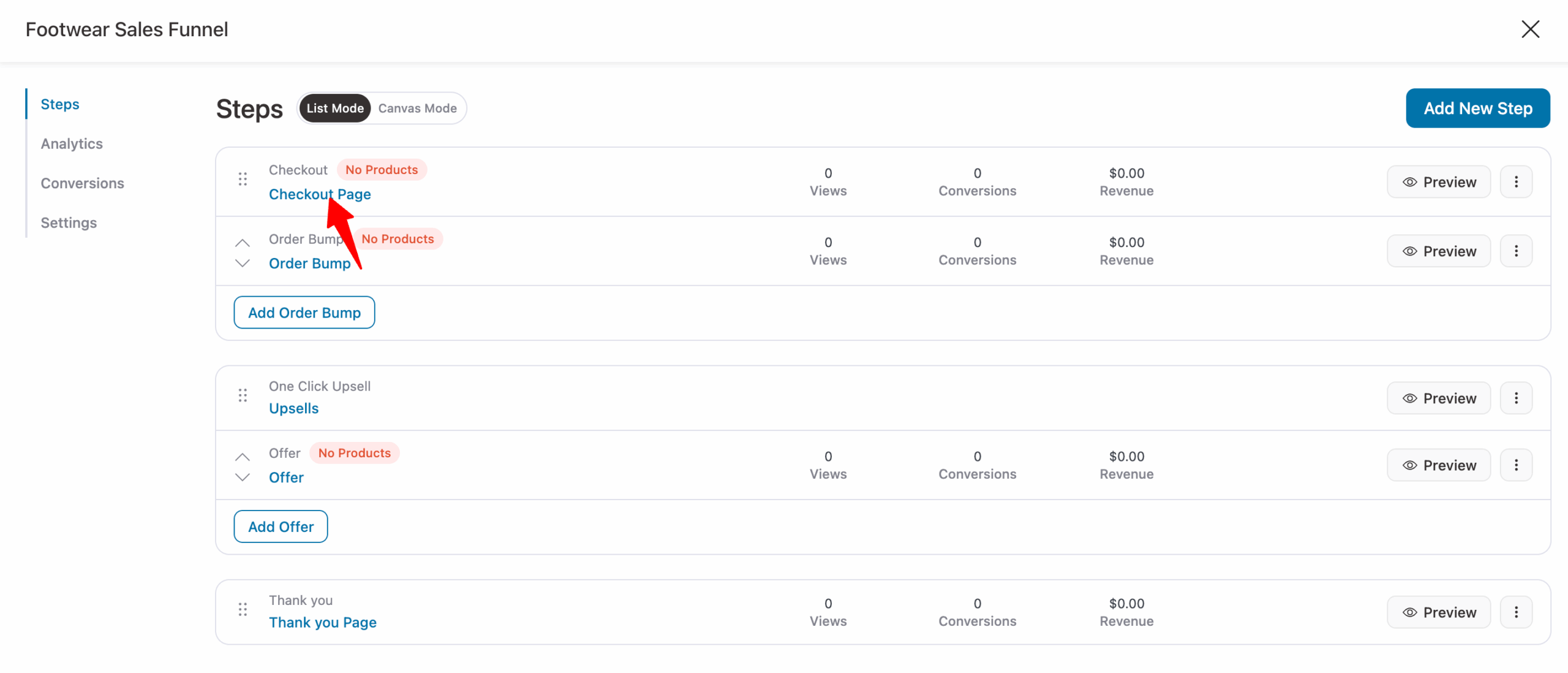Click the drag handle on One Click Upsell step
The height and width of the screenshot is (673, 1568).
pyautogui.click(x=243, y=395)
